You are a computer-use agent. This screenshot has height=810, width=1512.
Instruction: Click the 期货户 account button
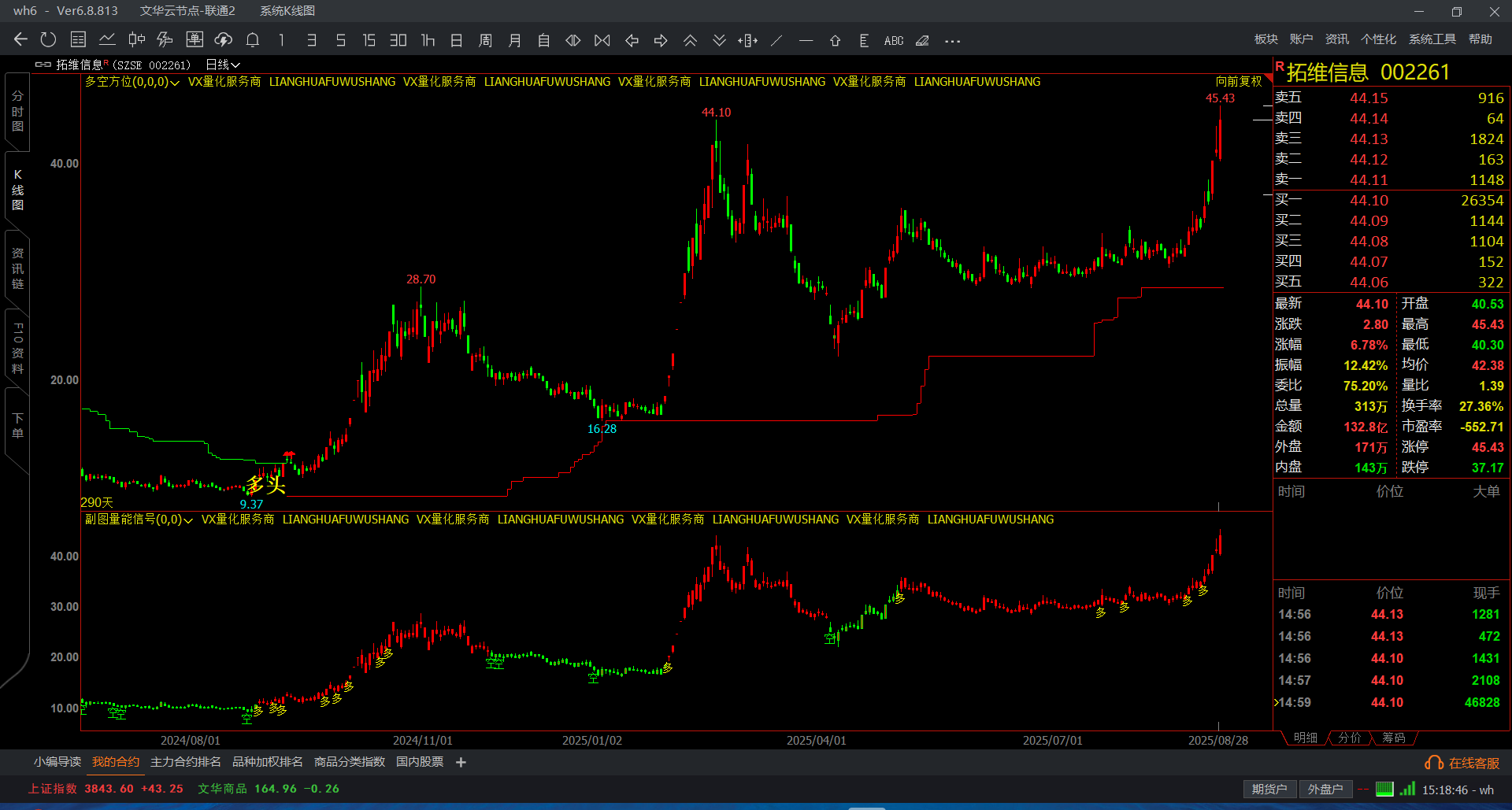coord(1269,789)
